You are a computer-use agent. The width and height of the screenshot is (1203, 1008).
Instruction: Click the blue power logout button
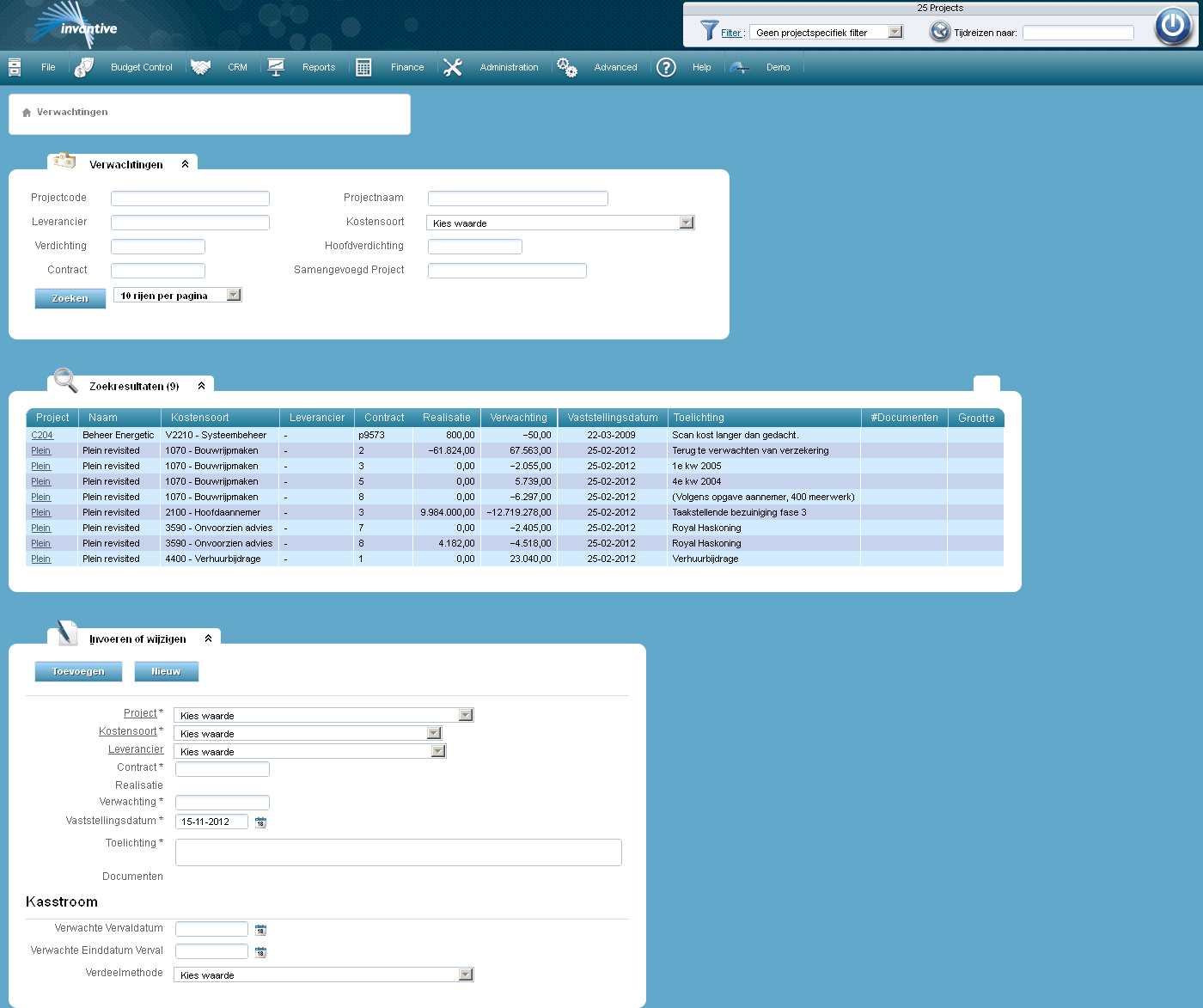(1173, 26)
